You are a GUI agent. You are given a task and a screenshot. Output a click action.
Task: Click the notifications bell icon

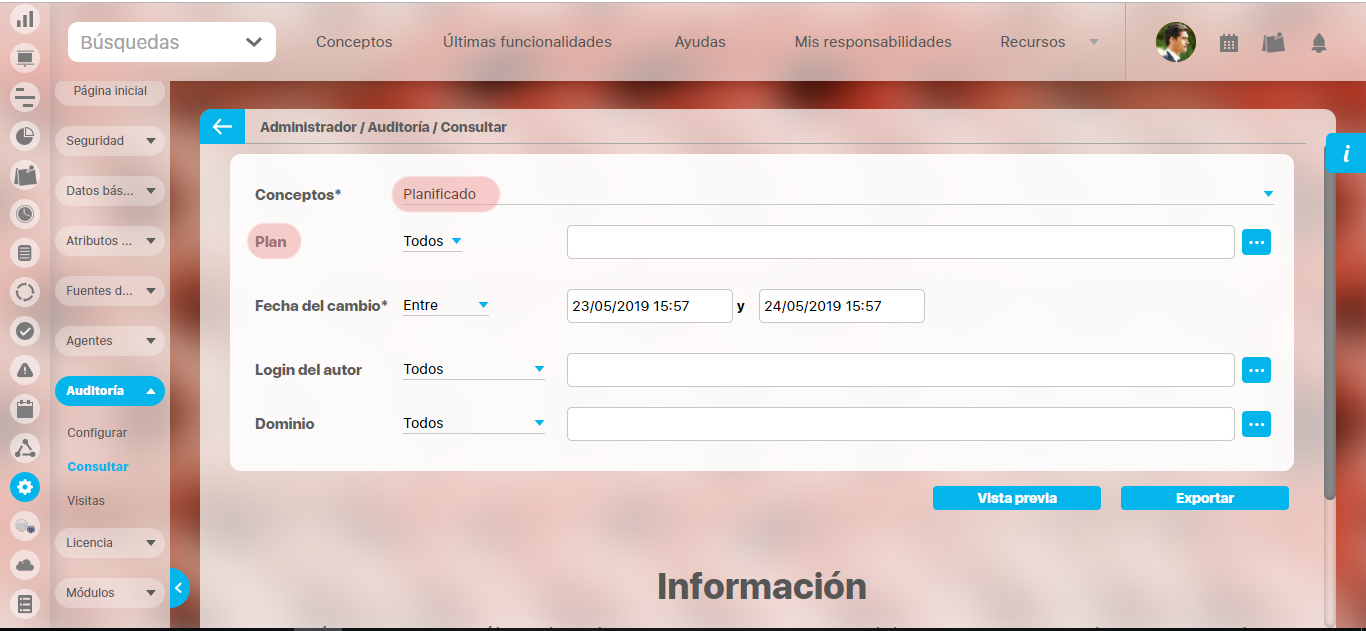(x=1318, y=43)
